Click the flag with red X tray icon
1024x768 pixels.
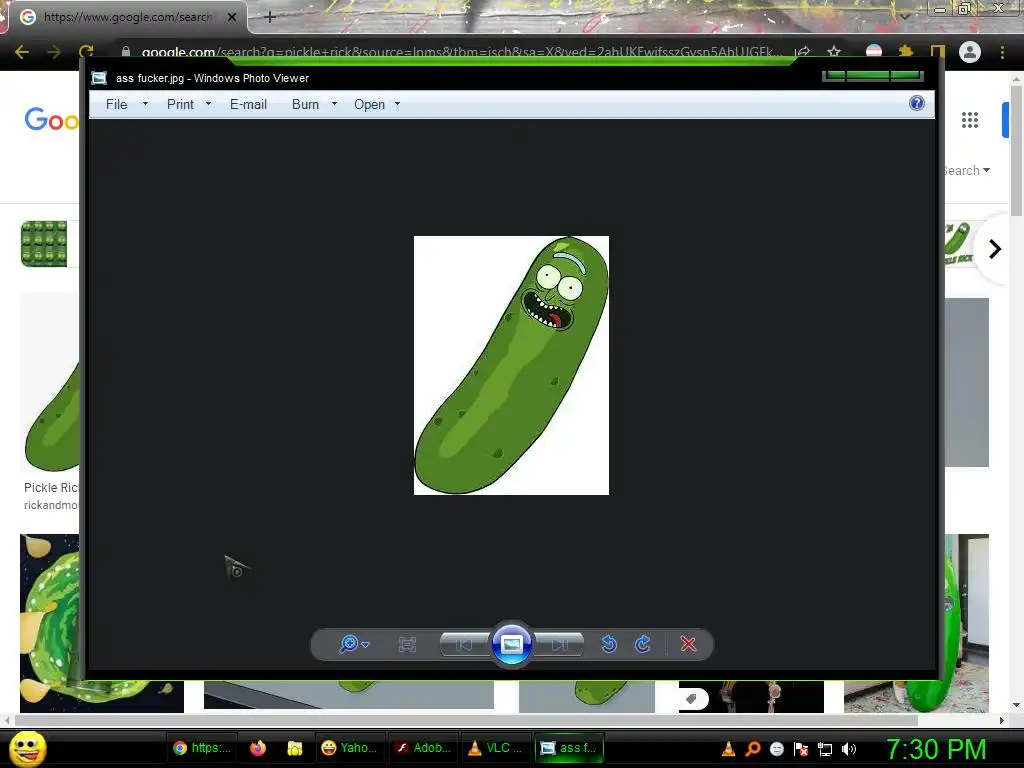click(801, 749)
